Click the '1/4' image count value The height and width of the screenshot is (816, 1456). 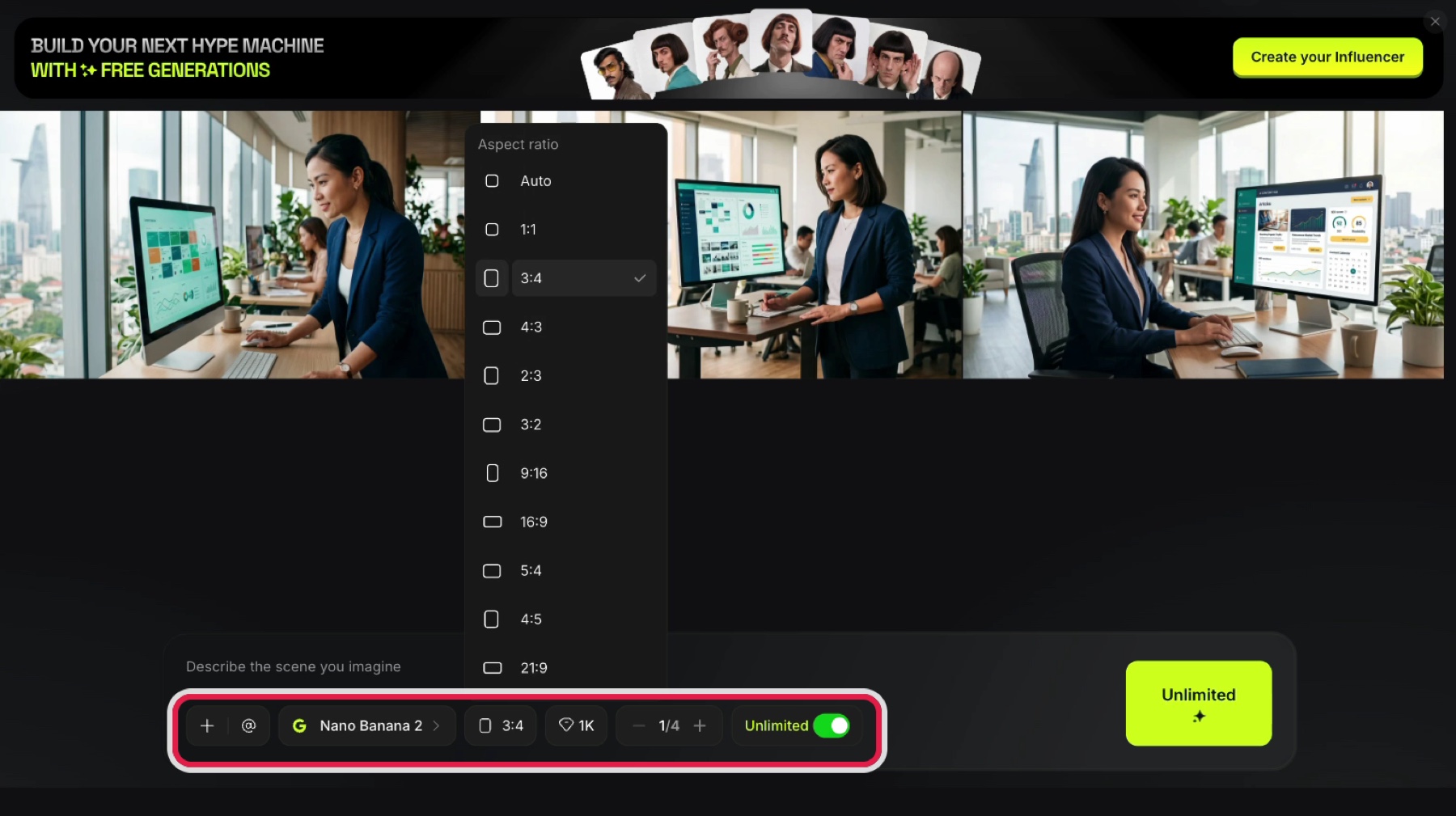pyautogui.click(x=669, y=725)
